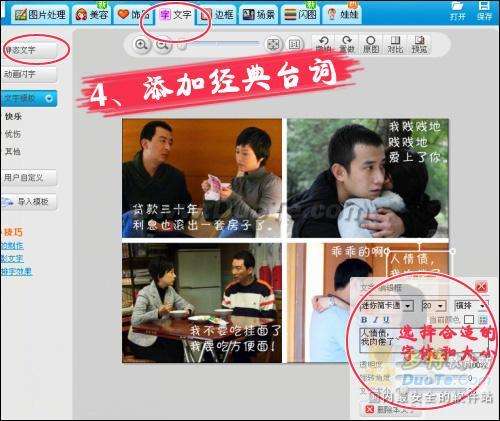Toggle underline U in text editor
The height and width of the screenshot is (421, 500).
pos(386,320)
